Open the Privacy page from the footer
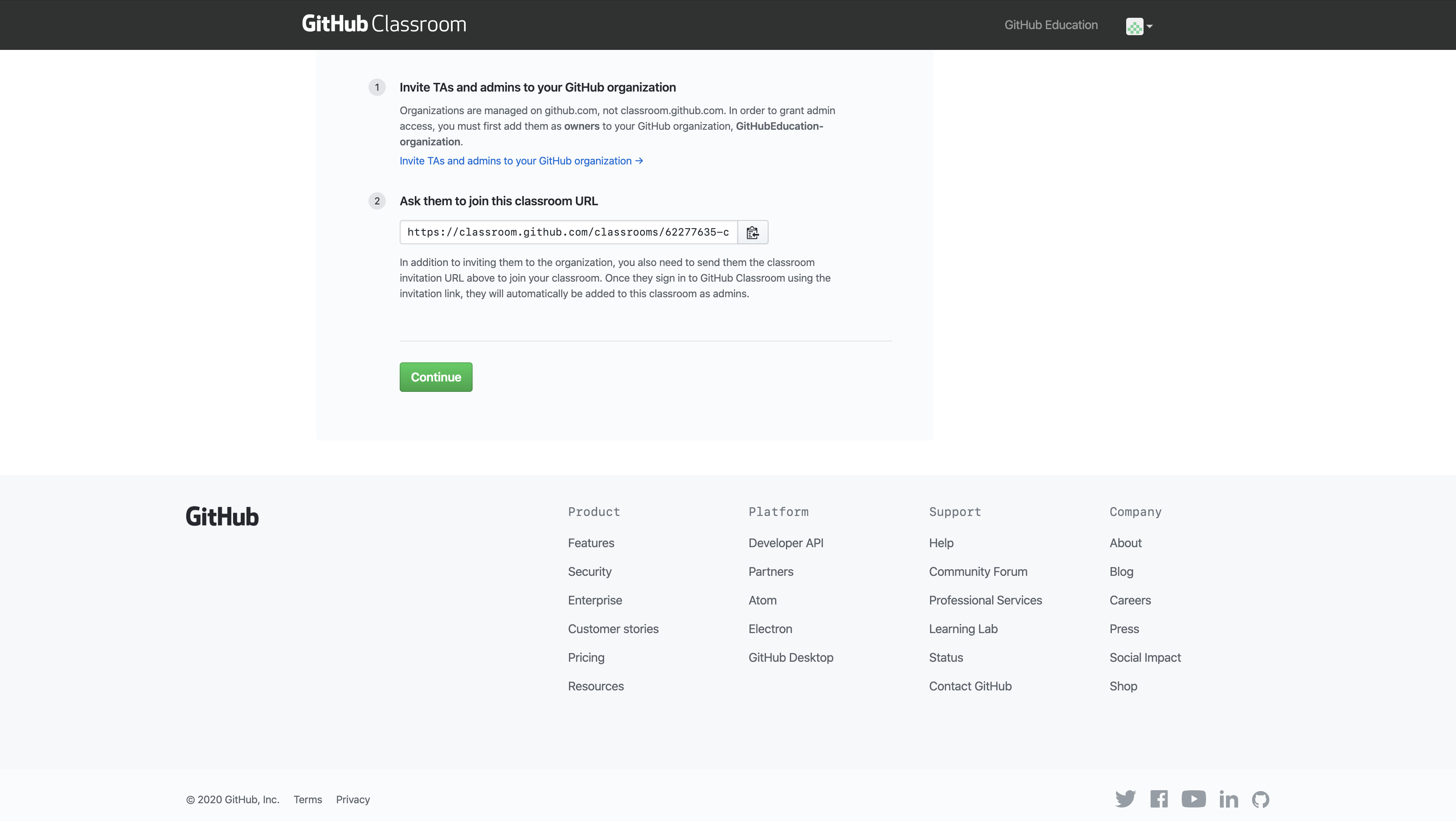Screen dimensions: 1456x821 pyautogui.click(x=352, y=799)
